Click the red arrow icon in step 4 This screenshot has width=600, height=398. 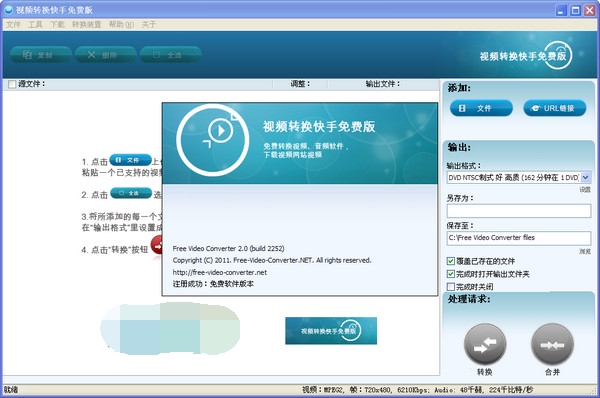[157, 245]
